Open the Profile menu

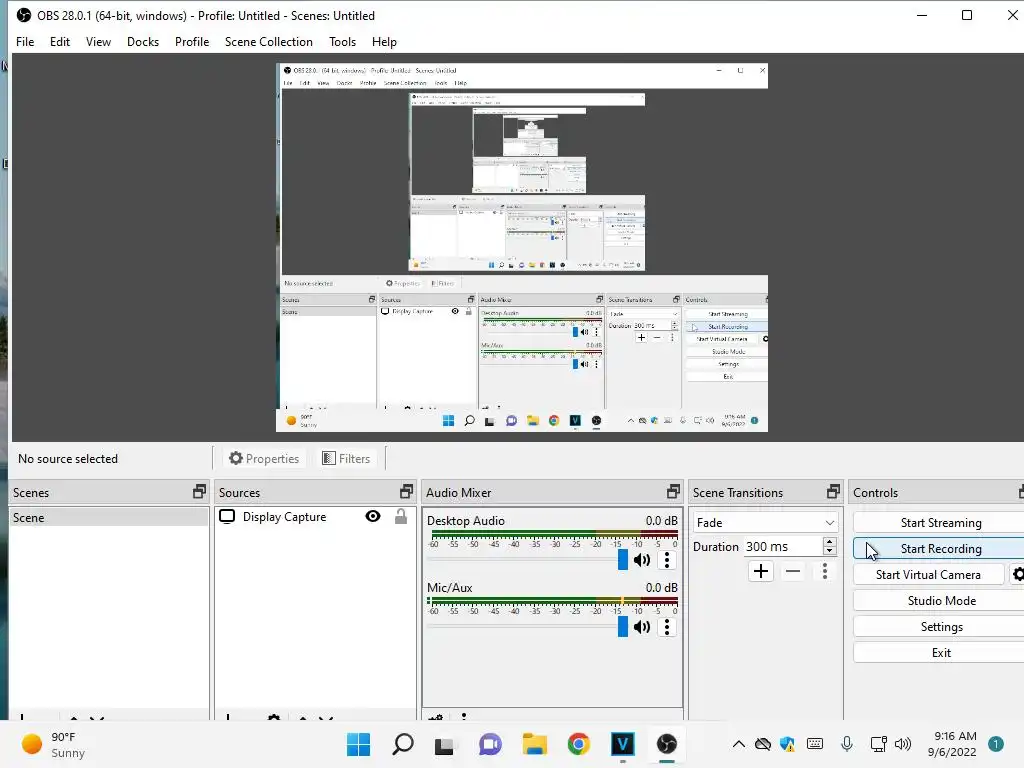point(192,42)
